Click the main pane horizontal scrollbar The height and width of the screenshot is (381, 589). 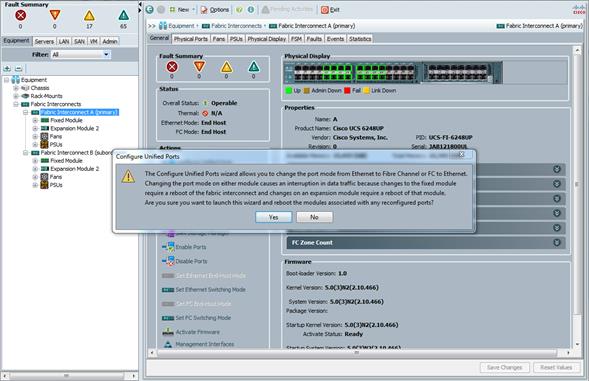pos(356,353)
